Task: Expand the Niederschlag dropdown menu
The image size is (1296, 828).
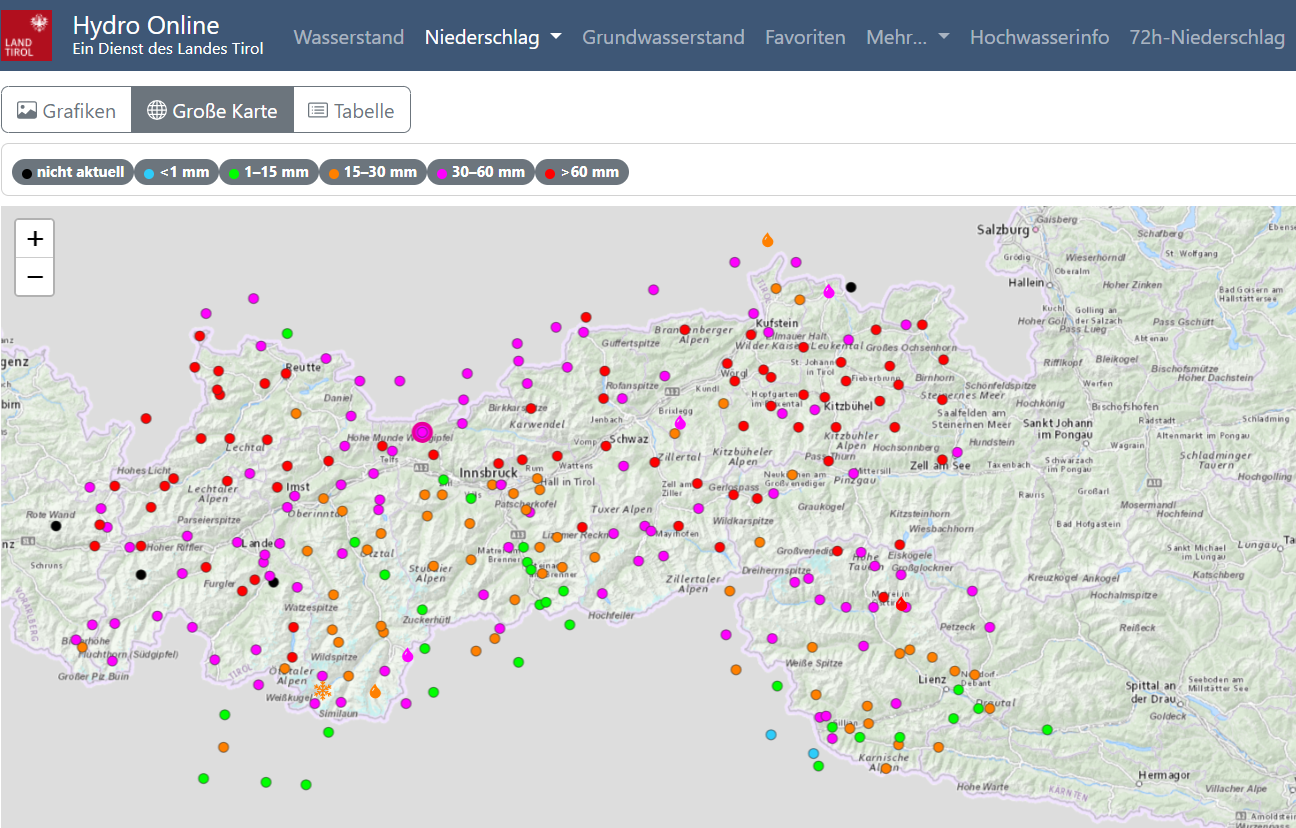Action: tap(493, 37)
